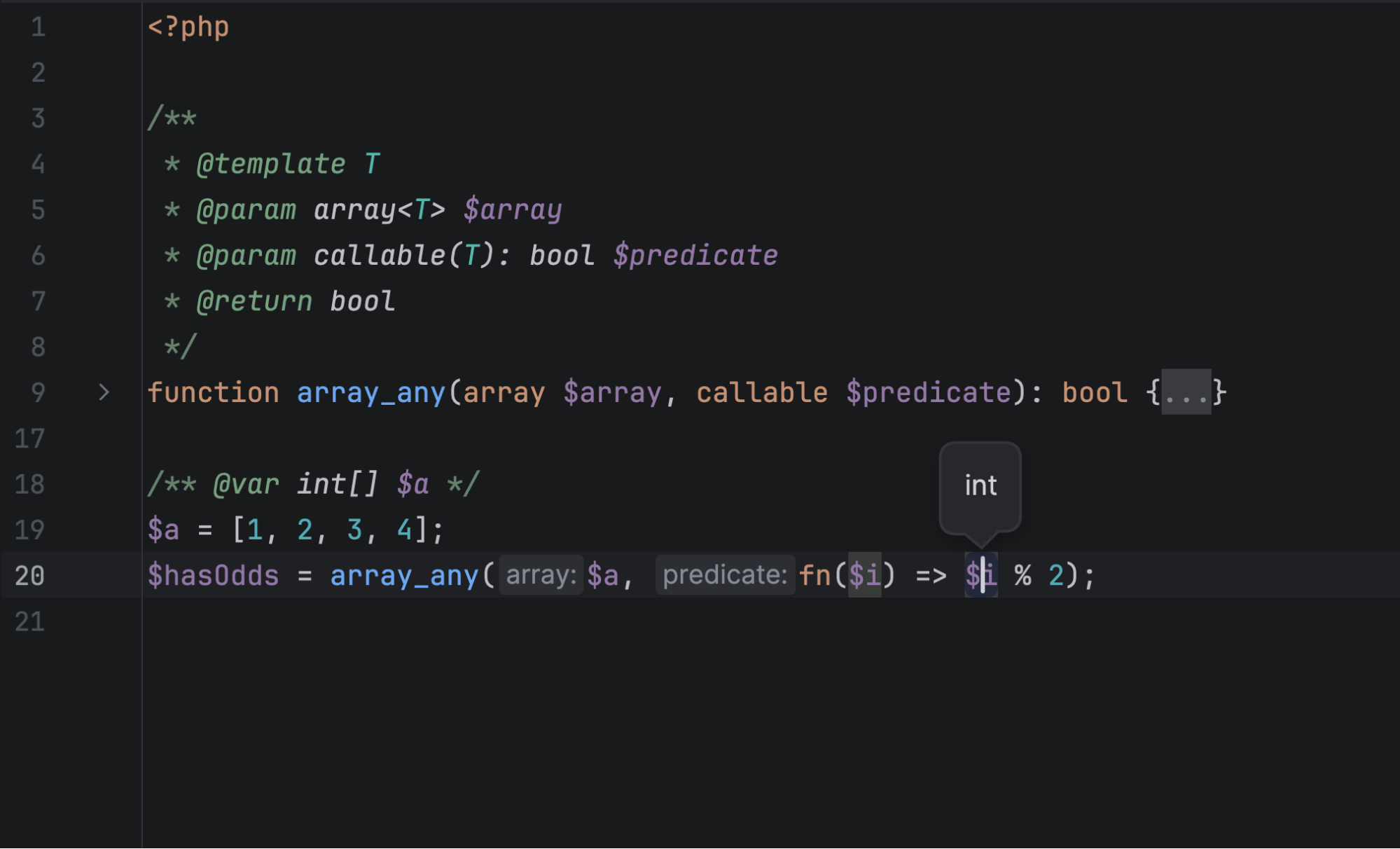Viewport: 1400px width, 849px height.
Task: Unfold the collapsed {...} function body
Action: click(1186, 392)
